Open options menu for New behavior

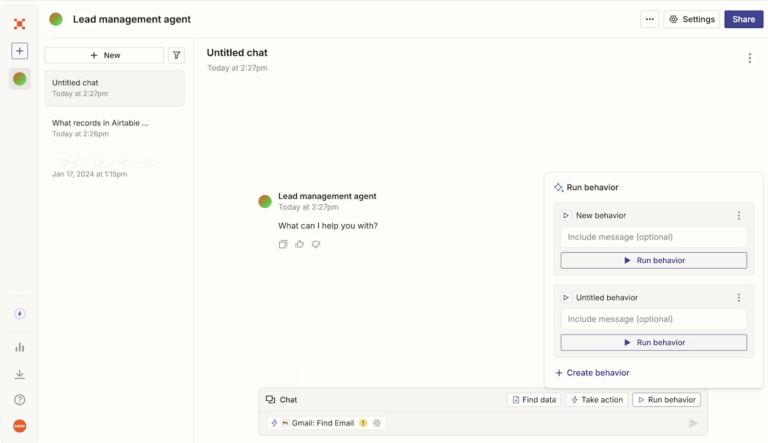click(x=739, y=215)
